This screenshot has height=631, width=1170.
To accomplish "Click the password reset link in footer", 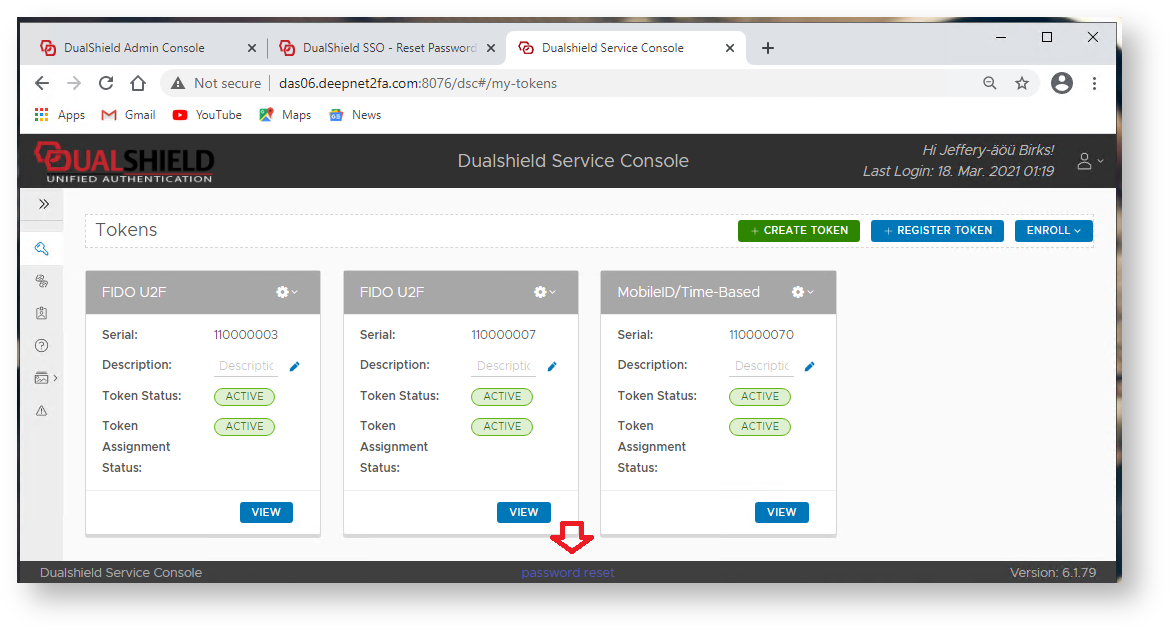I will 567,573.
